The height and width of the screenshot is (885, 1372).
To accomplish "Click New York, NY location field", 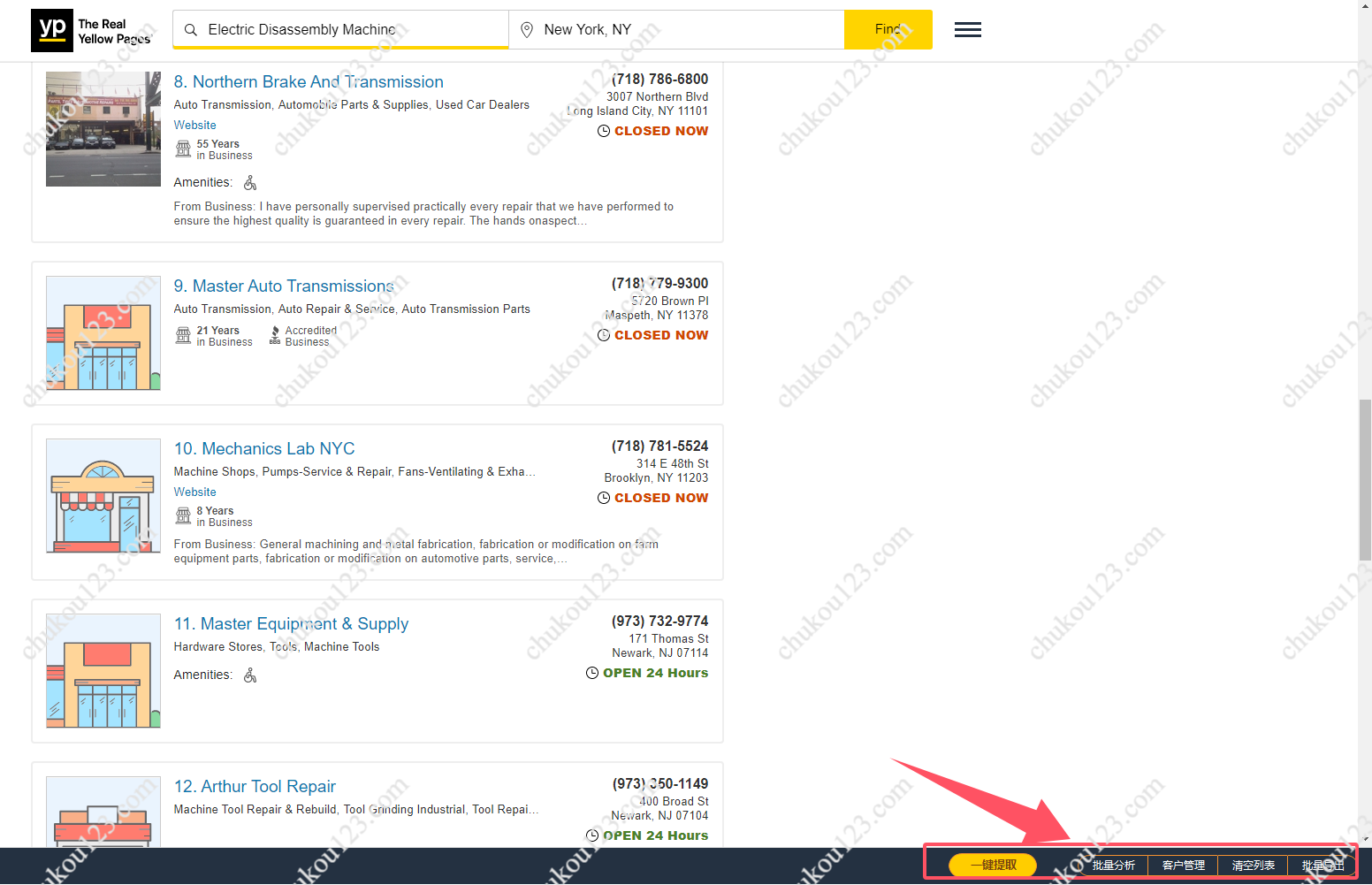I will 677,30.
